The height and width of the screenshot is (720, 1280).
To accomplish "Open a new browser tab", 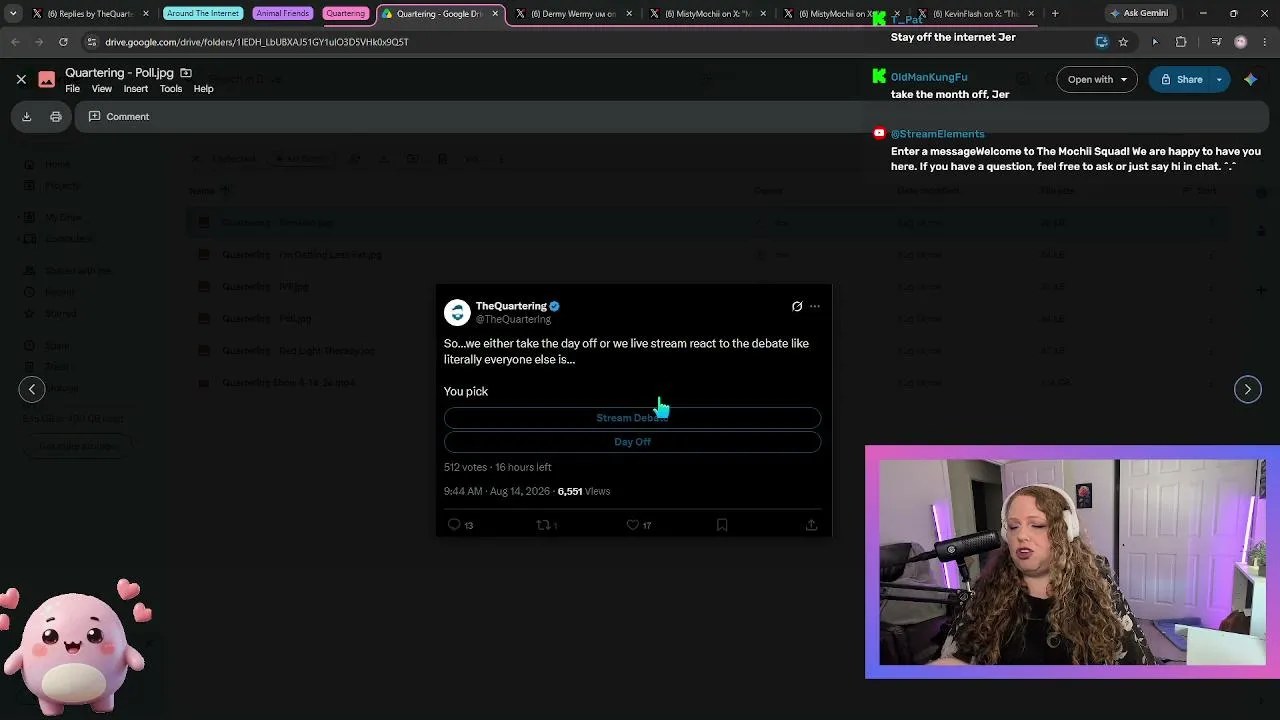I will [x=1055, y=14].
